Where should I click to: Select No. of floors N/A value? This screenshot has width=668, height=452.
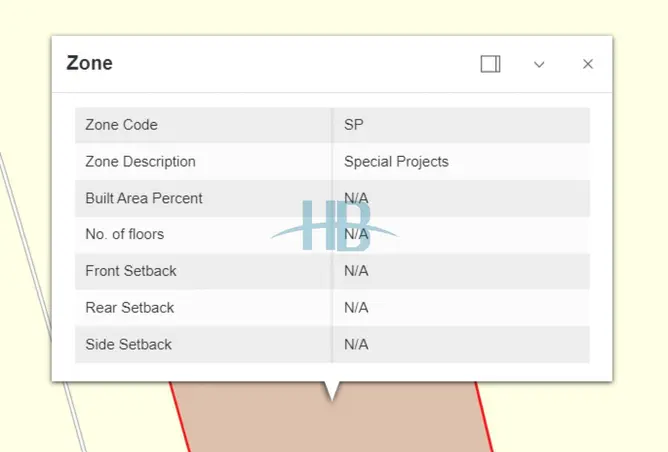(x=356, y=234)
